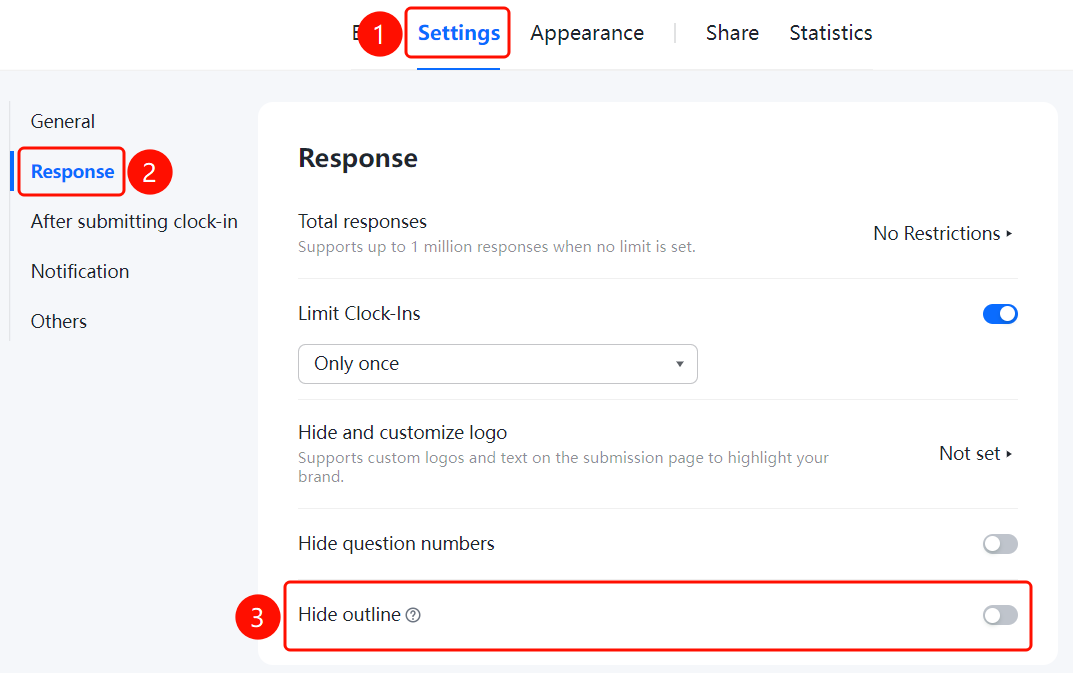Open the Statistics tab
1073x673 pixels.
point(831,33)
